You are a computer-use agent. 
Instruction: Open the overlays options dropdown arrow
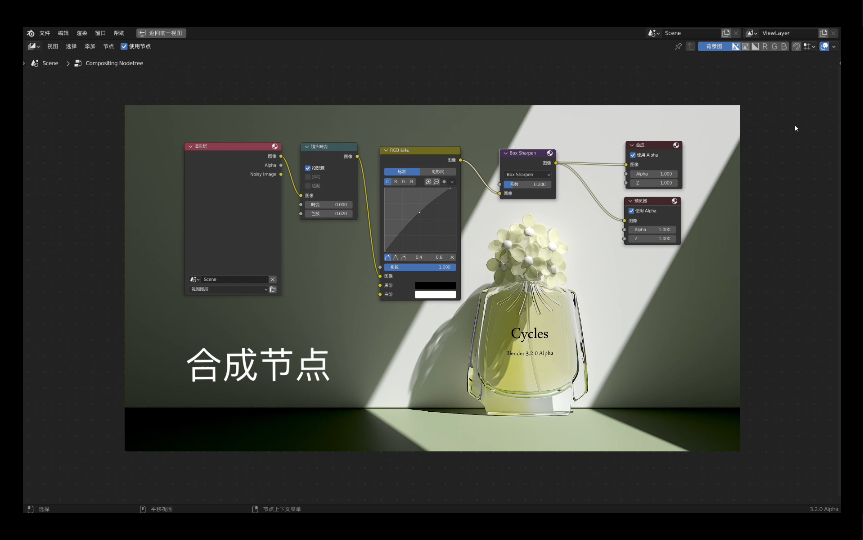pos(834,47)
